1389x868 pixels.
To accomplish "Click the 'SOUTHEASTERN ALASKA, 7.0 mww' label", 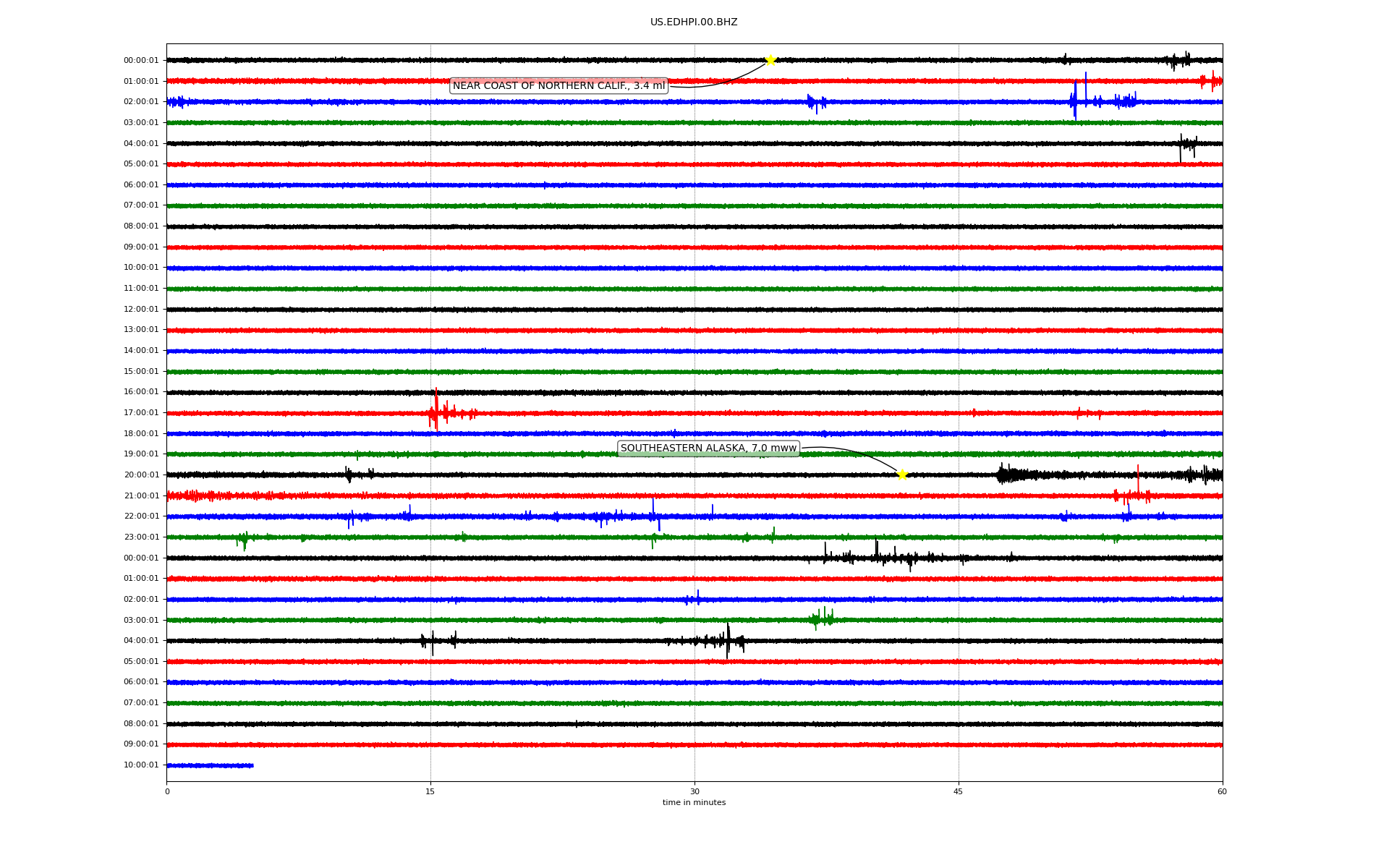I will pos(708,448).
